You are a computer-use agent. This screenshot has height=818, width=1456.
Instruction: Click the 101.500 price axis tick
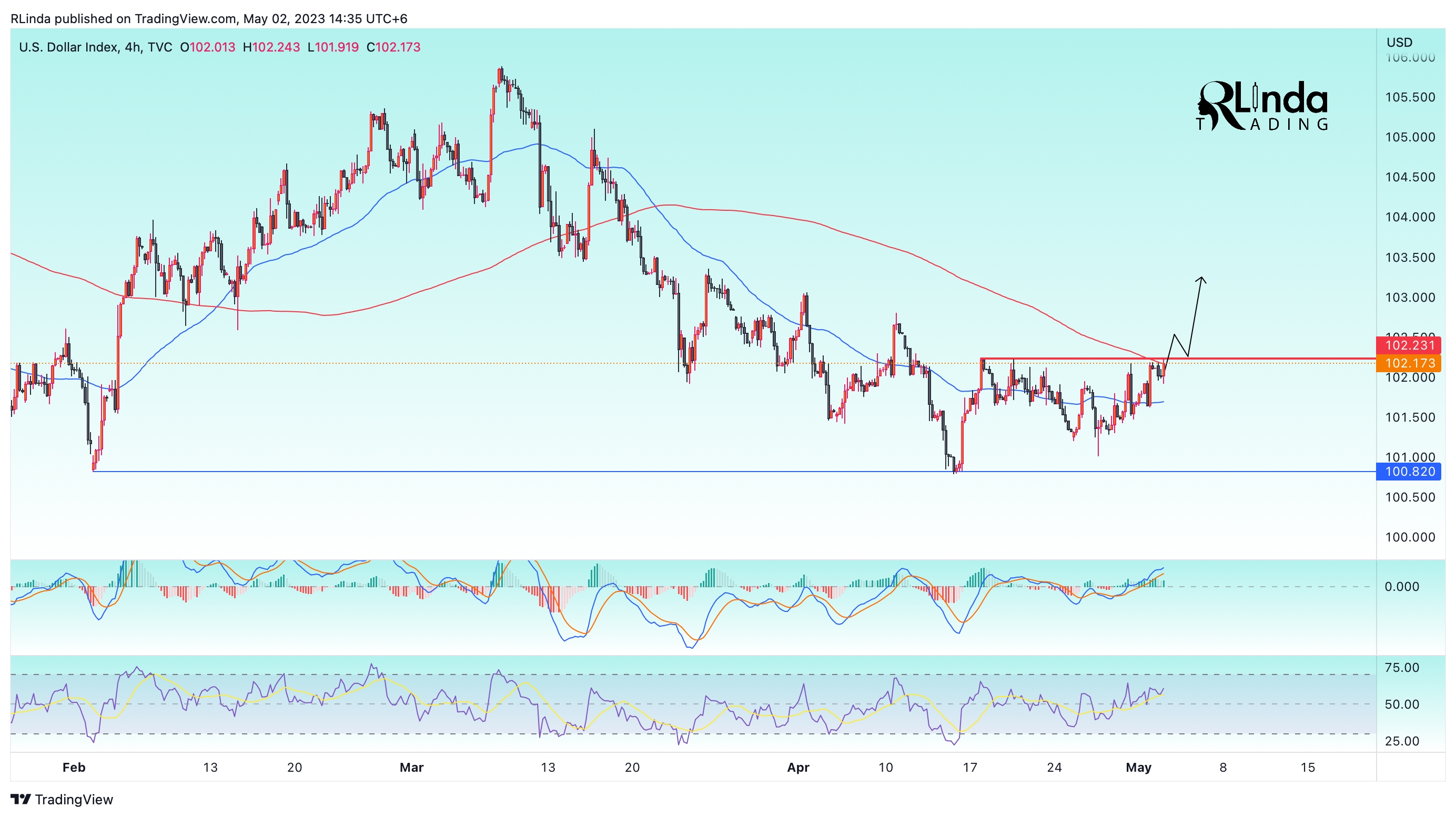tap(1410, 417)
